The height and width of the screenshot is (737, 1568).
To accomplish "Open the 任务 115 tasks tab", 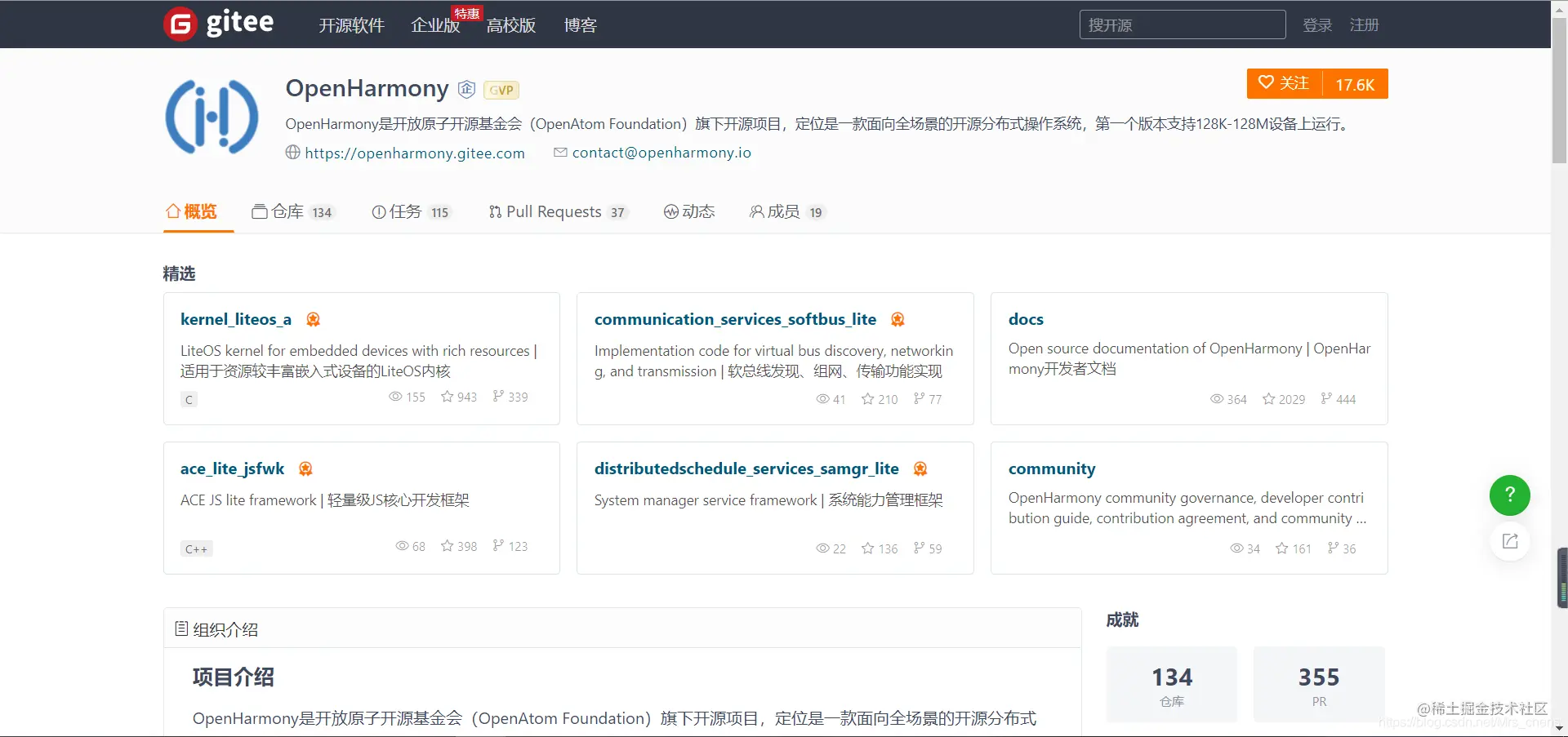I will click(x=412, y=211).
